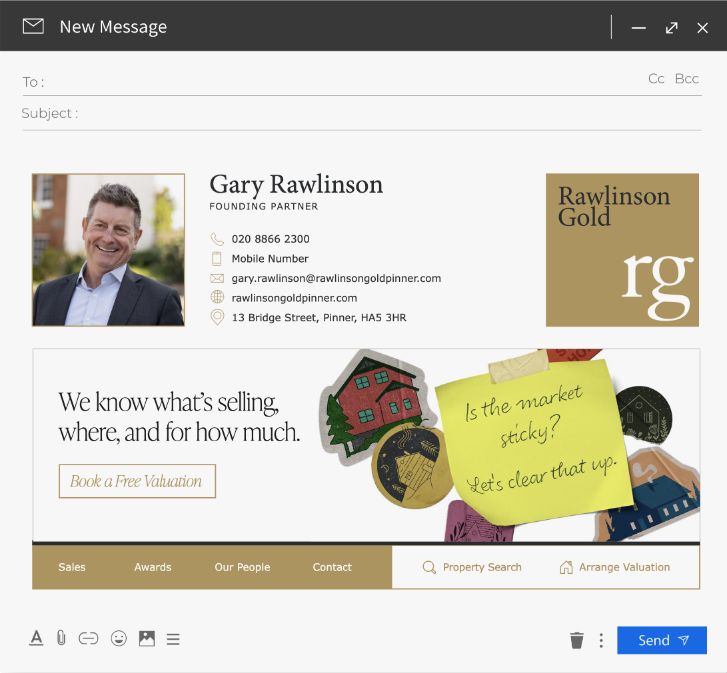This screenshot has width=727, height=673.
Task: Insert a link using the chain icon
Action: (88, 639)
